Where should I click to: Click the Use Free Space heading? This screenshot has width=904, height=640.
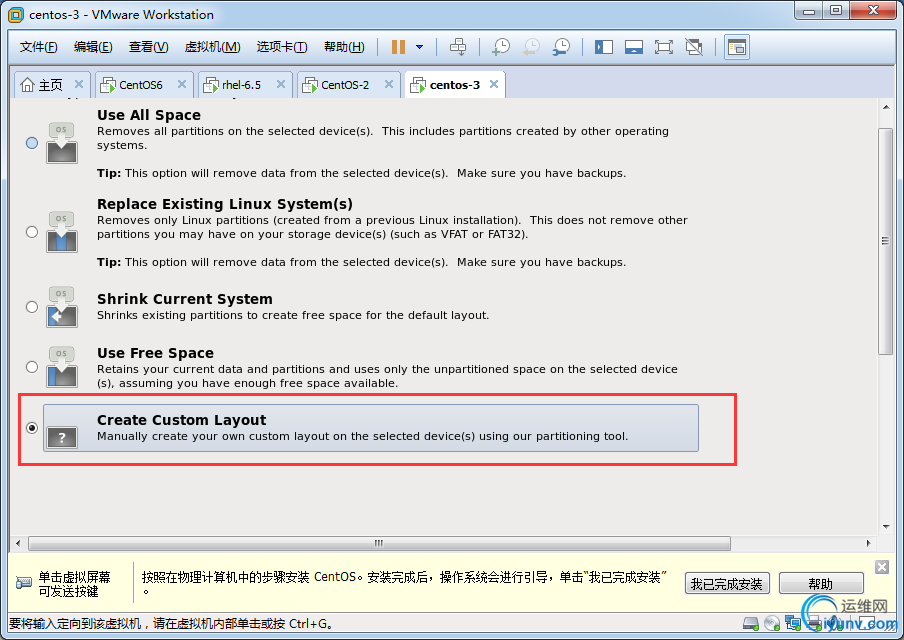click(x=155, y=353)
